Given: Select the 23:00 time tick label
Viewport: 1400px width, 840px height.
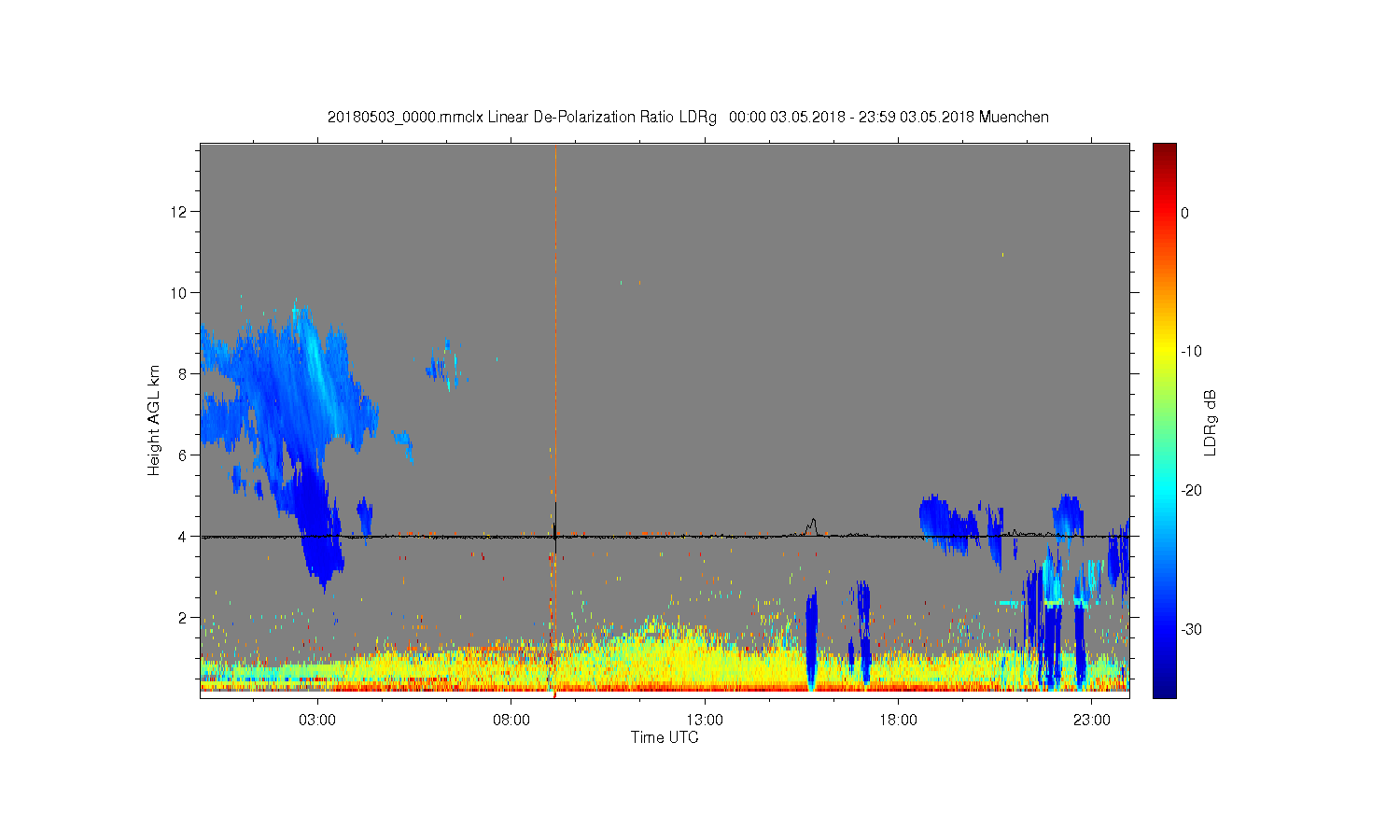Looking at the screenshot, I should tap(1092, 721).
